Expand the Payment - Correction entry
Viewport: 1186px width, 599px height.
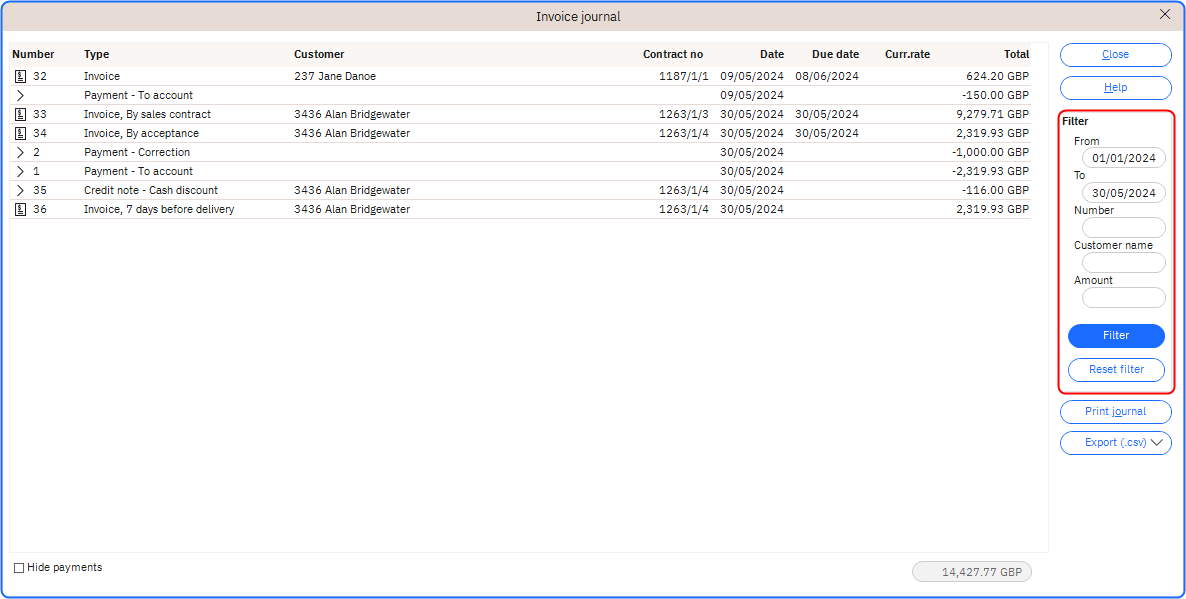click(x=20, y=152)
